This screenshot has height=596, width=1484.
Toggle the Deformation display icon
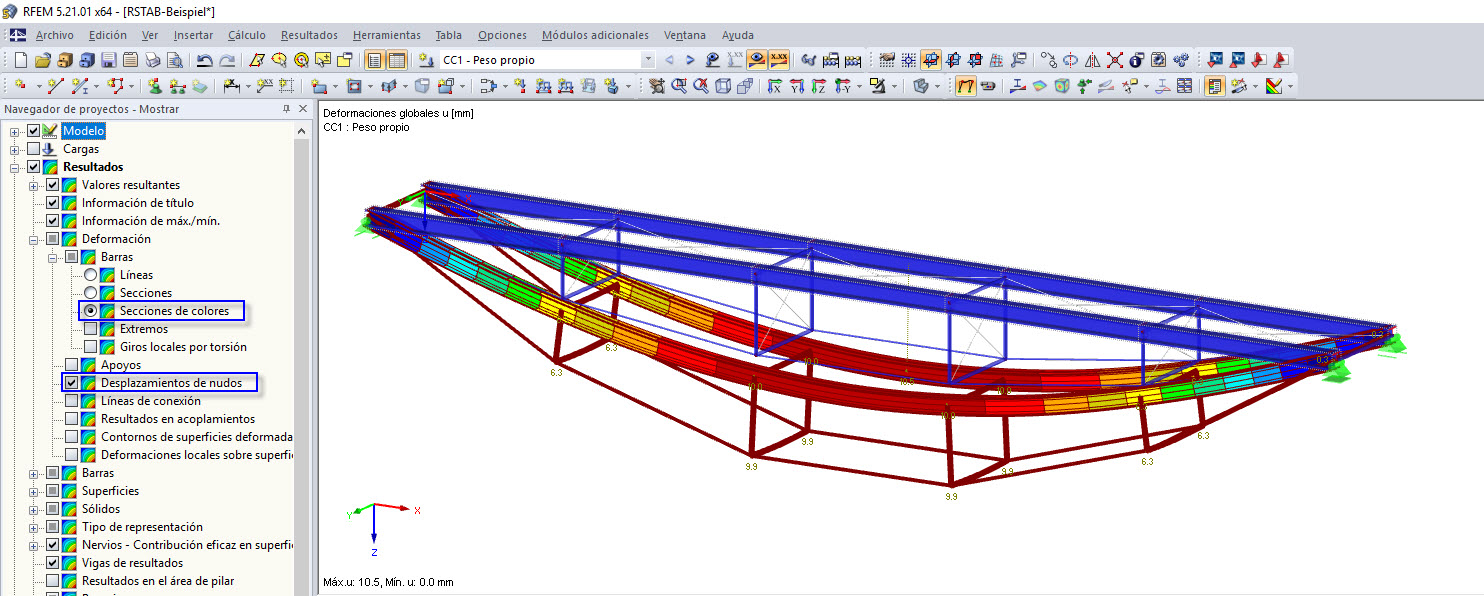[966, 87]
